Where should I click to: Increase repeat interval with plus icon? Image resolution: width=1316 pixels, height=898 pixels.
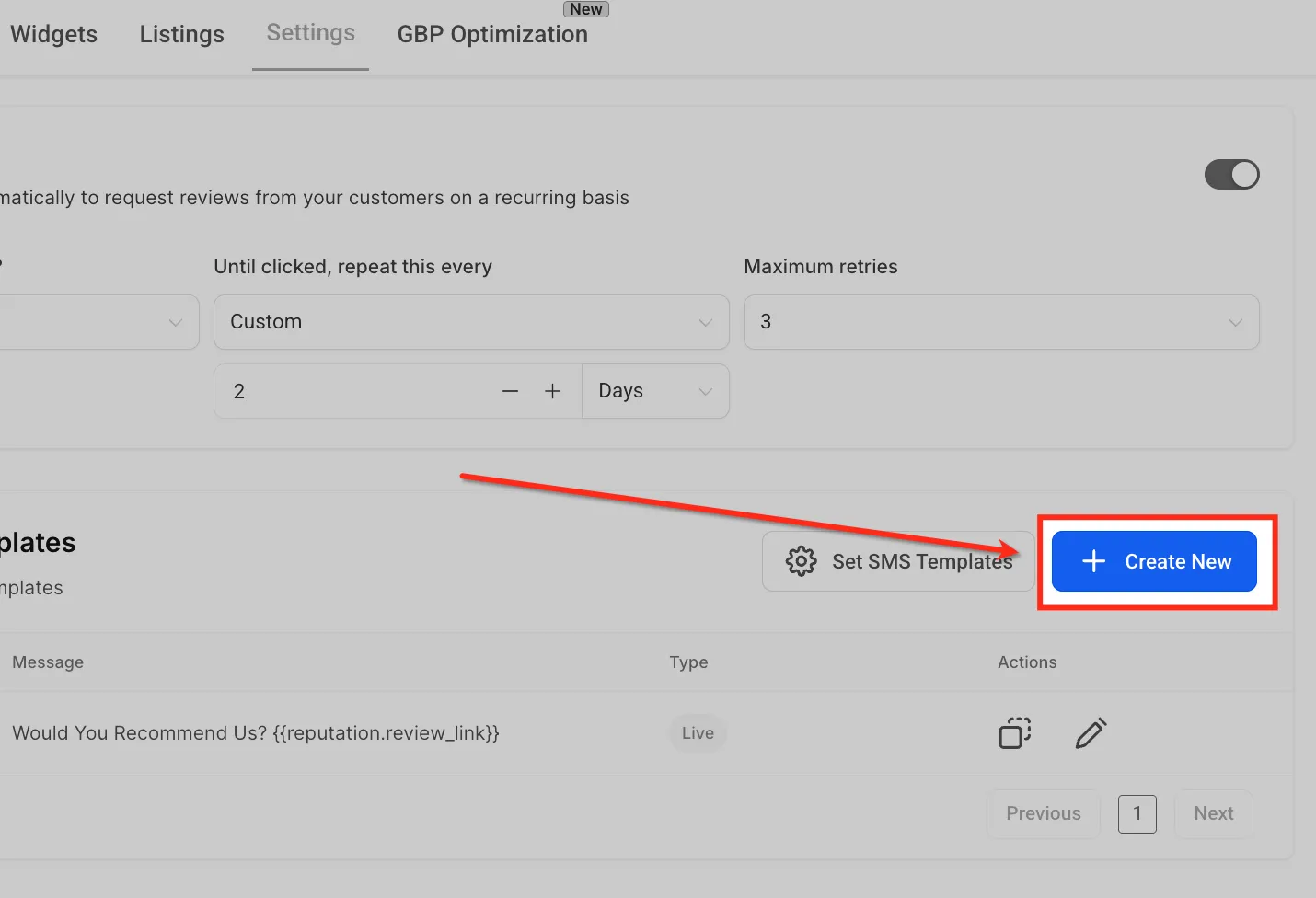(552, 391)
